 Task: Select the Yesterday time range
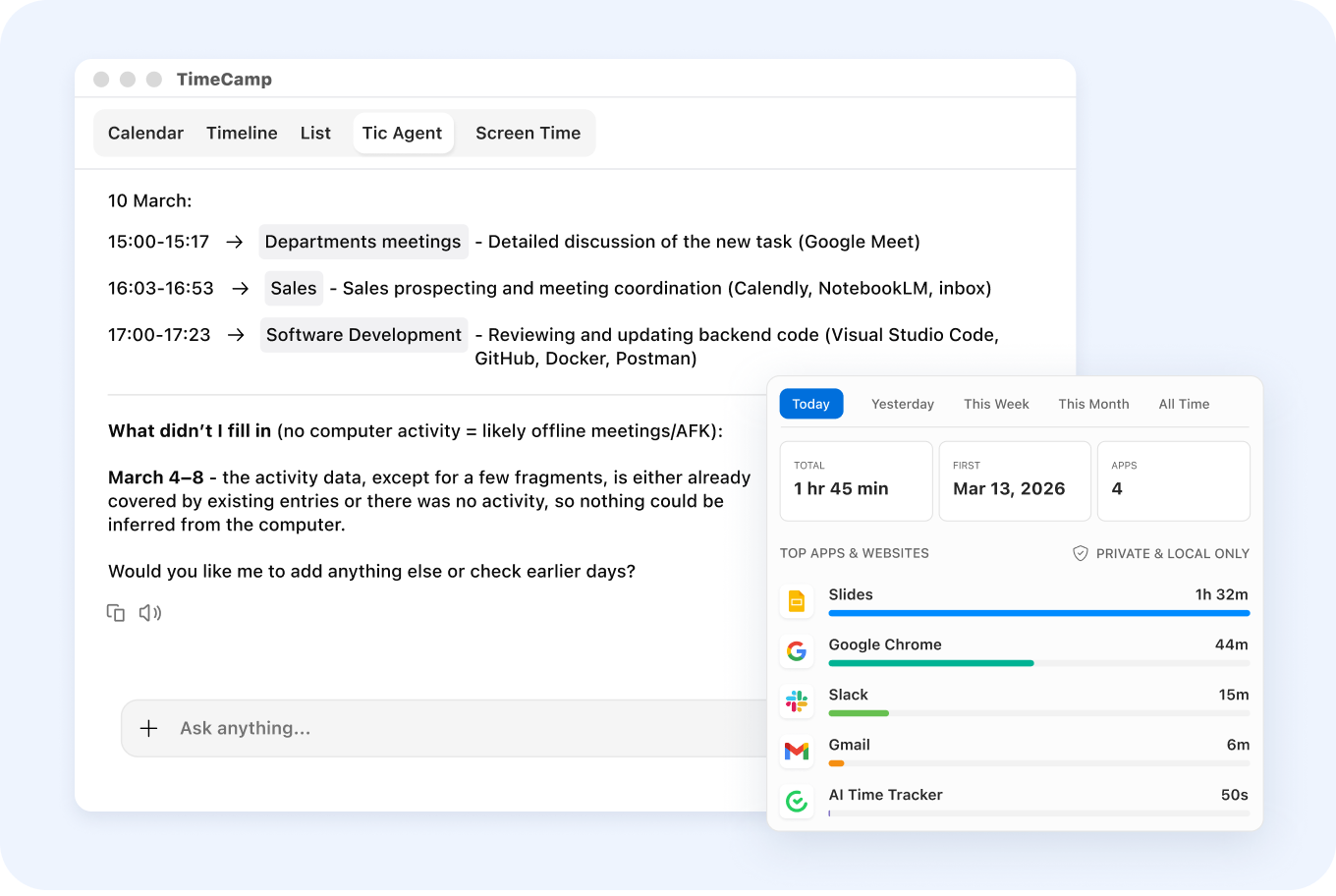902,404
